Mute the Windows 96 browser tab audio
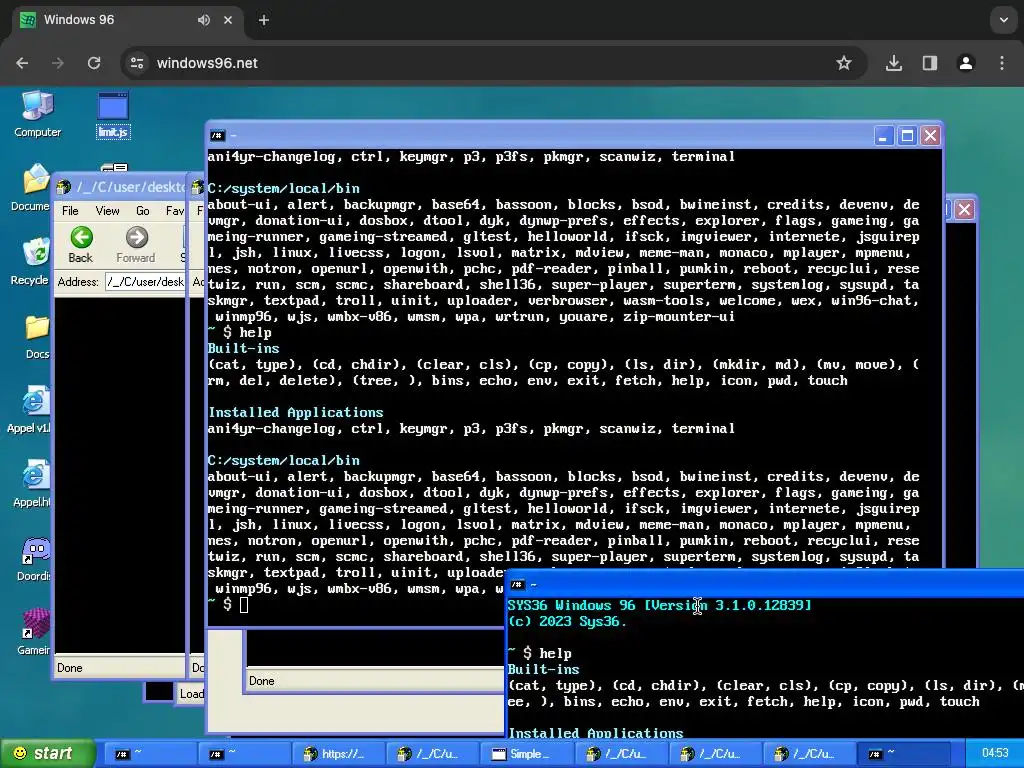The image size is (1024, 768). tap(204, 20)
